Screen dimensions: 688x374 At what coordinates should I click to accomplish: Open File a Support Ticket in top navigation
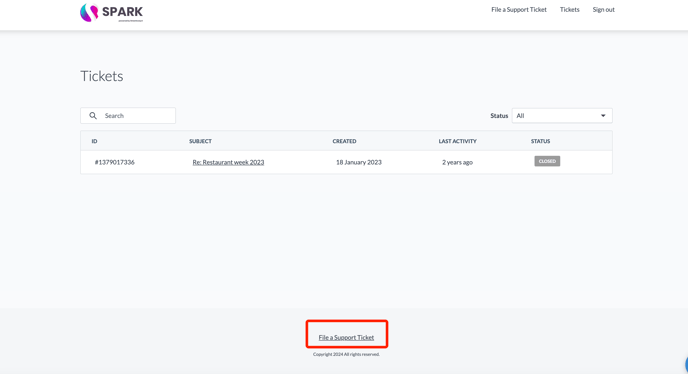tap(519, 10)
